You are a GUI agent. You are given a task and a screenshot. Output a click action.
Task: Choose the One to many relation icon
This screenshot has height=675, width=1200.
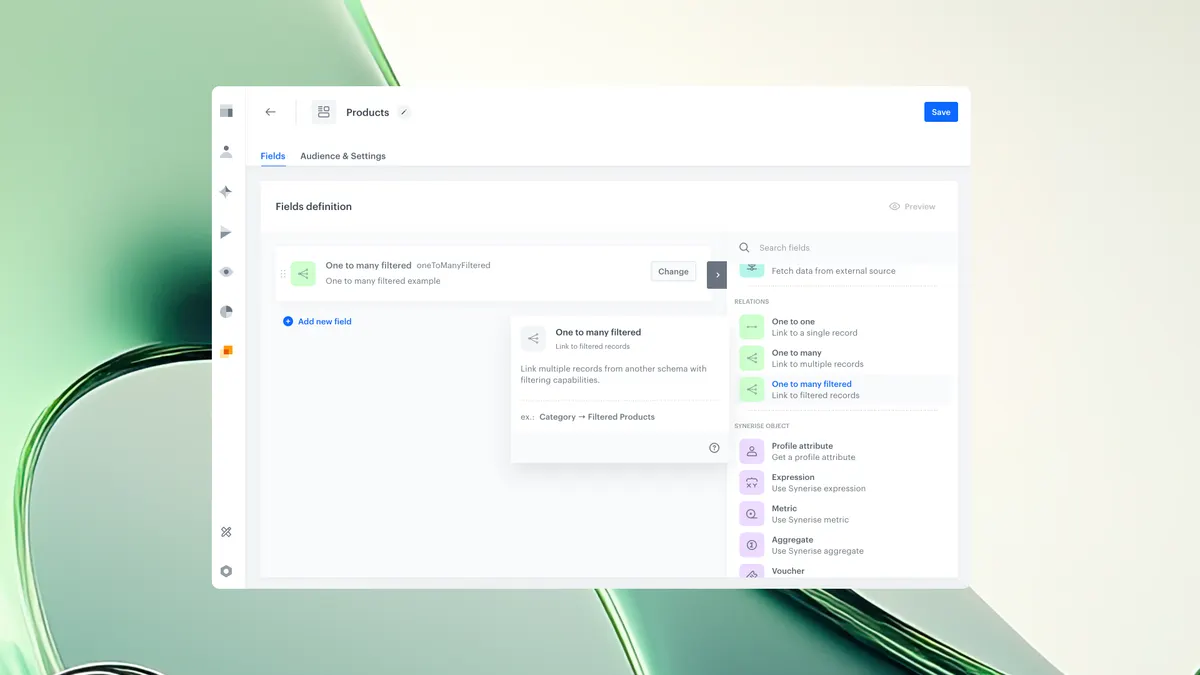[x=751, y=358]
